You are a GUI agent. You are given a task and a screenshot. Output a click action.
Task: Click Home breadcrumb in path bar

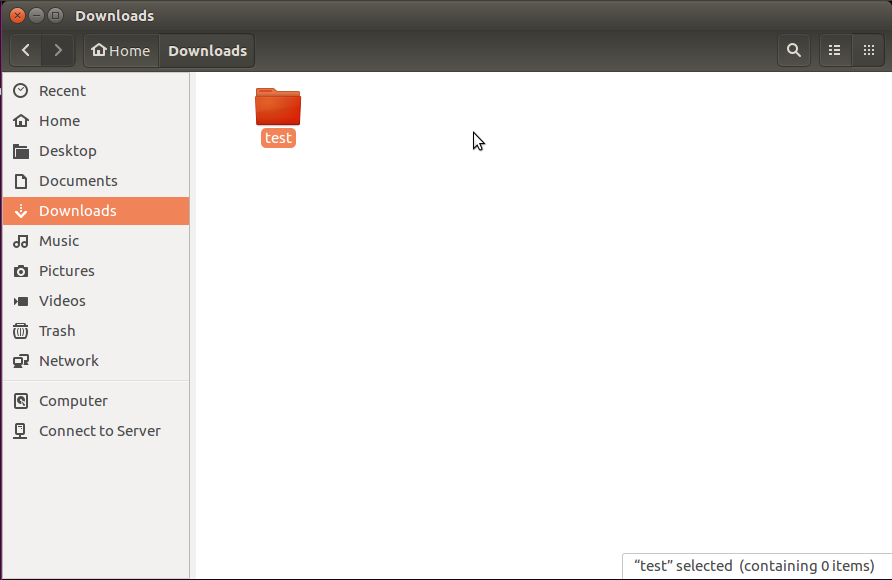(x=121, y=51)
